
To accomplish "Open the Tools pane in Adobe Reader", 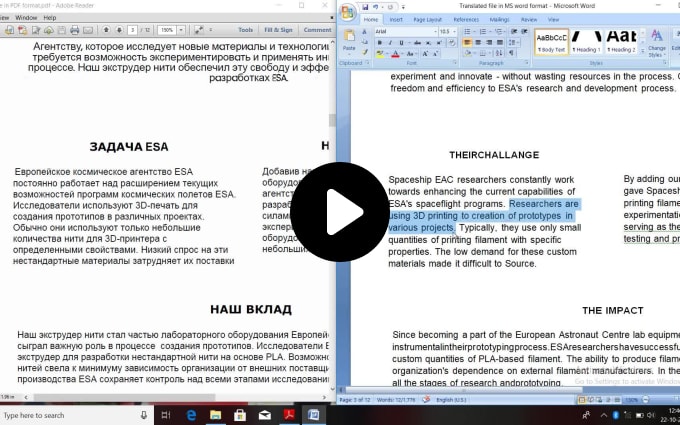I will pyautogui.click(x=245, y=30).
